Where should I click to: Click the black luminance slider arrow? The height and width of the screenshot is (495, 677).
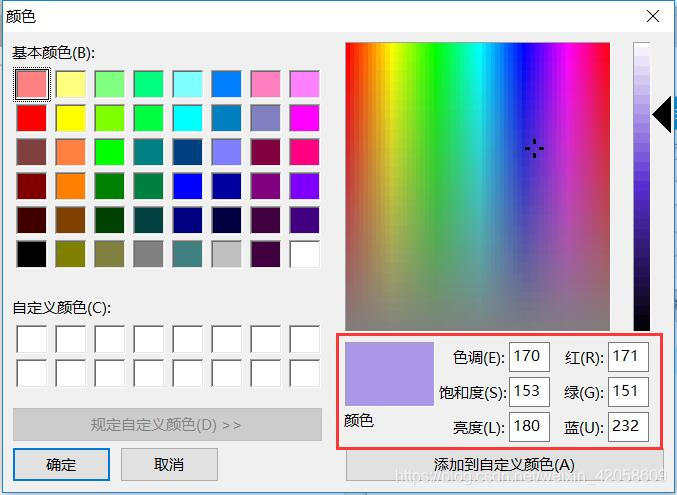(x=662, y=115)
